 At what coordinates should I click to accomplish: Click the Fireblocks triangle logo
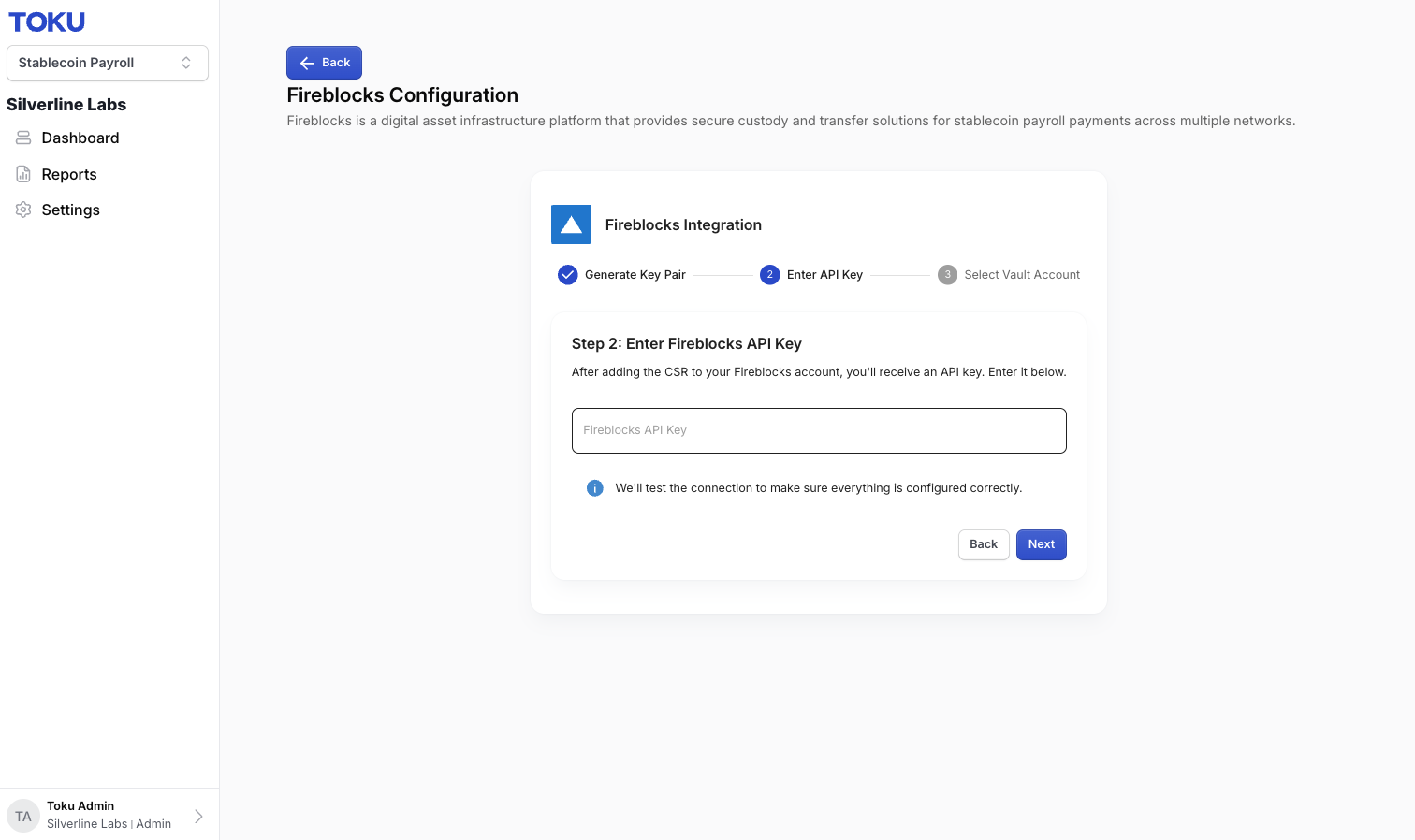pos(571,224)
